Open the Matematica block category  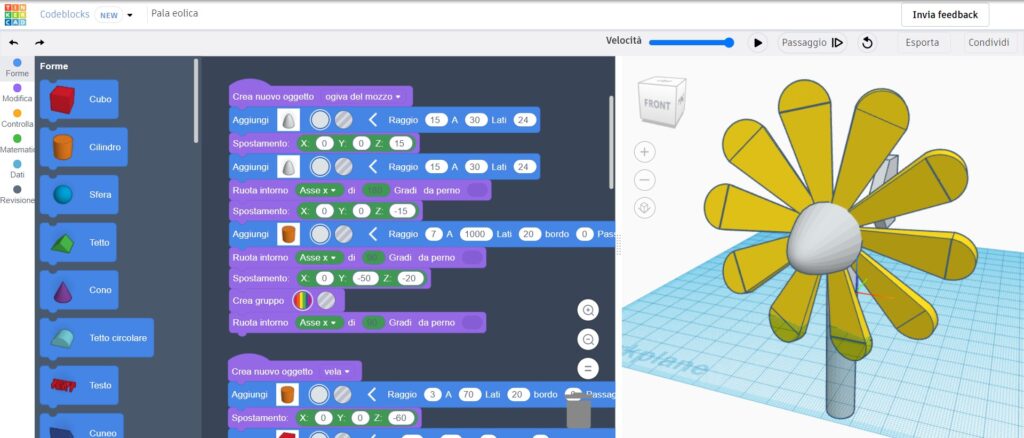point(17,143)
